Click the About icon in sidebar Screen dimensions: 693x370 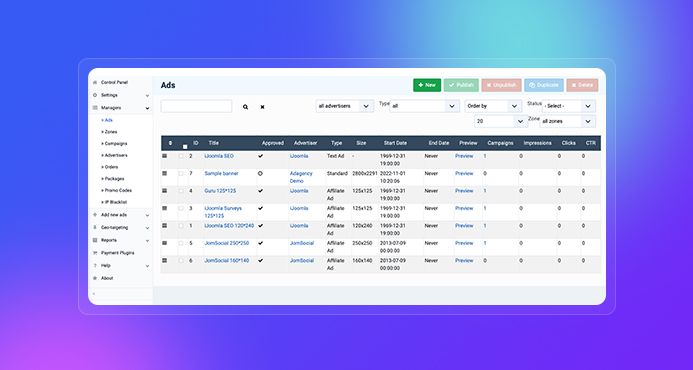[95, 278]
